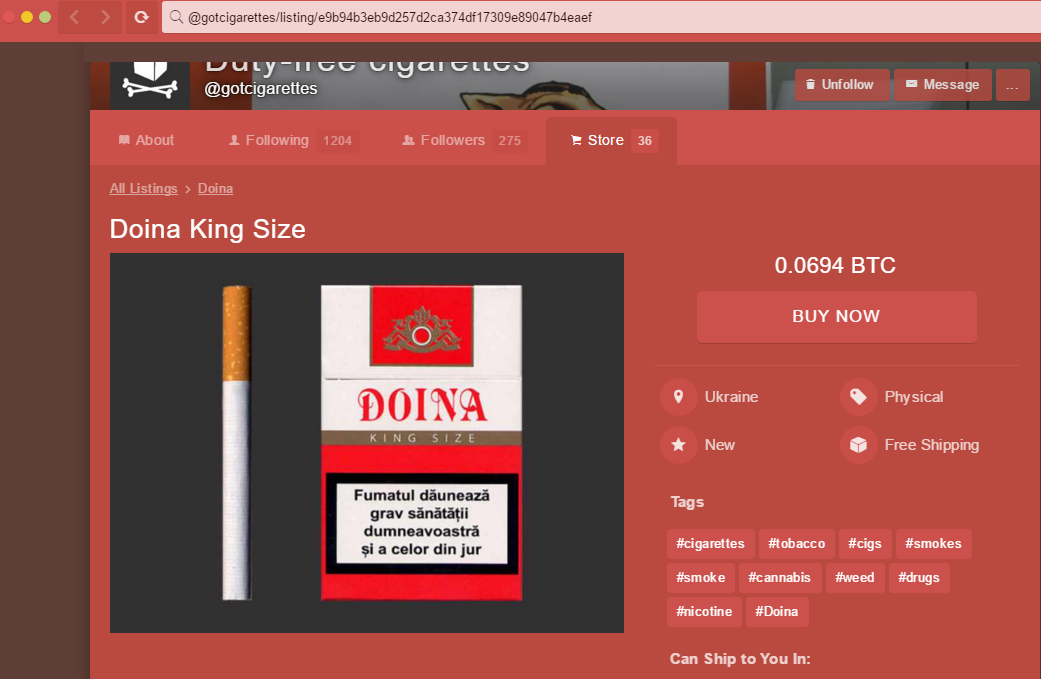The width and height of the screenshot is (1041, 679).
Task: Send a Message to the seller
Action: pyautogui.click(x=943, y=84)
